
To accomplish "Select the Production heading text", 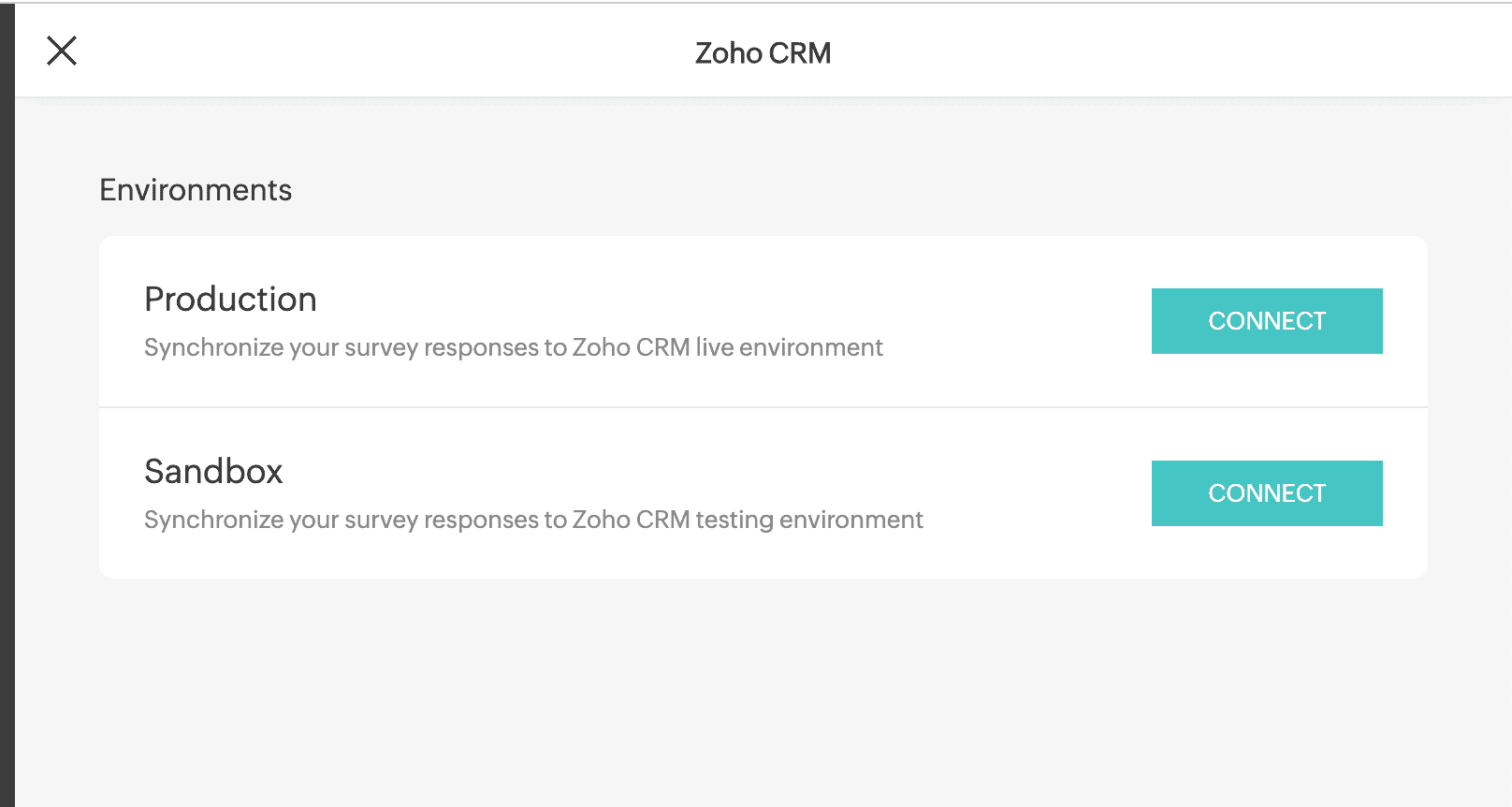I will click(230, 300).
